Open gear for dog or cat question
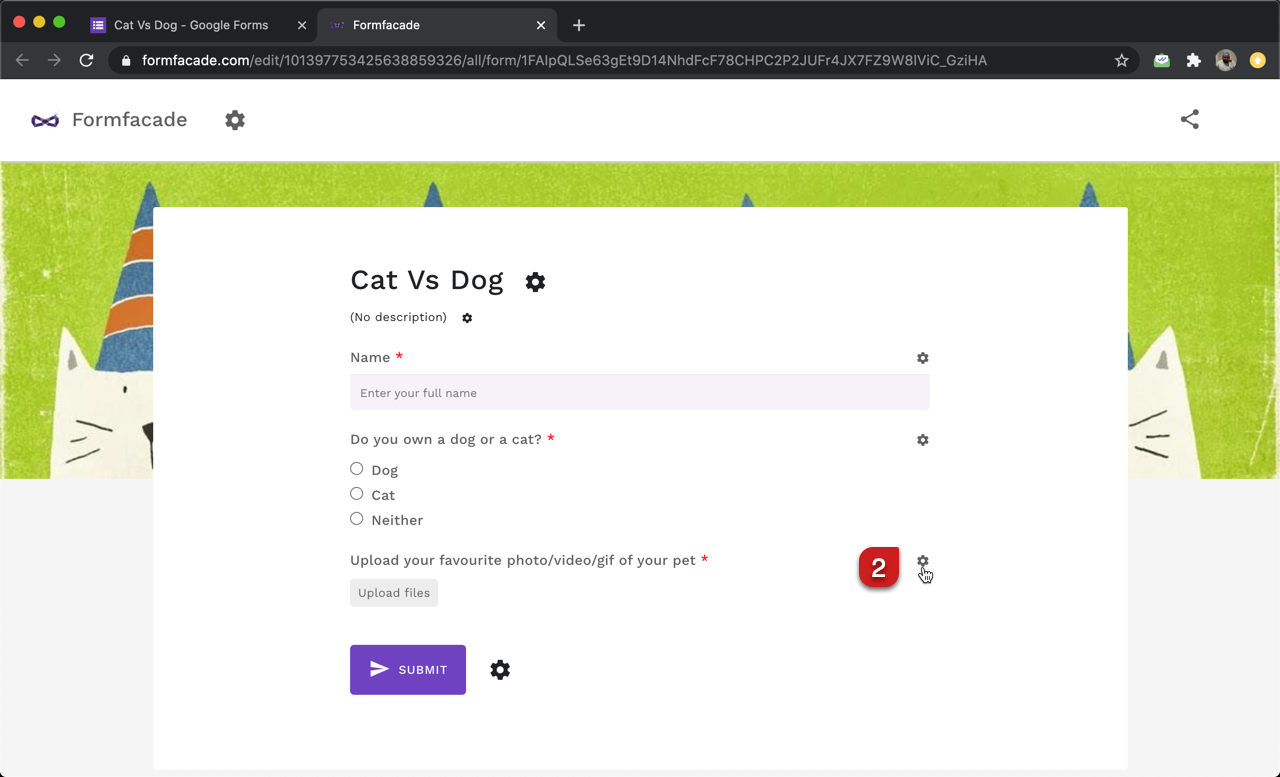Image resolution: width=1280 pixels, height=777 pixels. (x=922, y=440)
